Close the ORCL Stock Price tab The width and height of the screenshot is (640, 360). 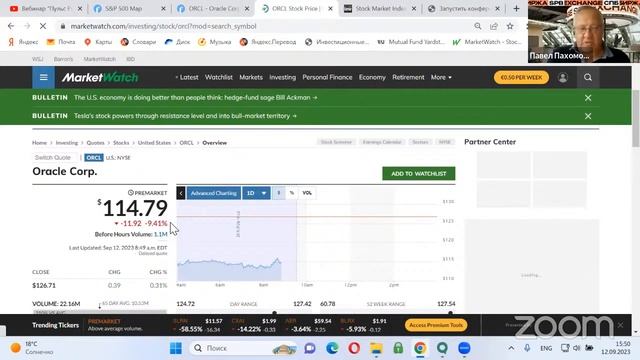(330, 9)
